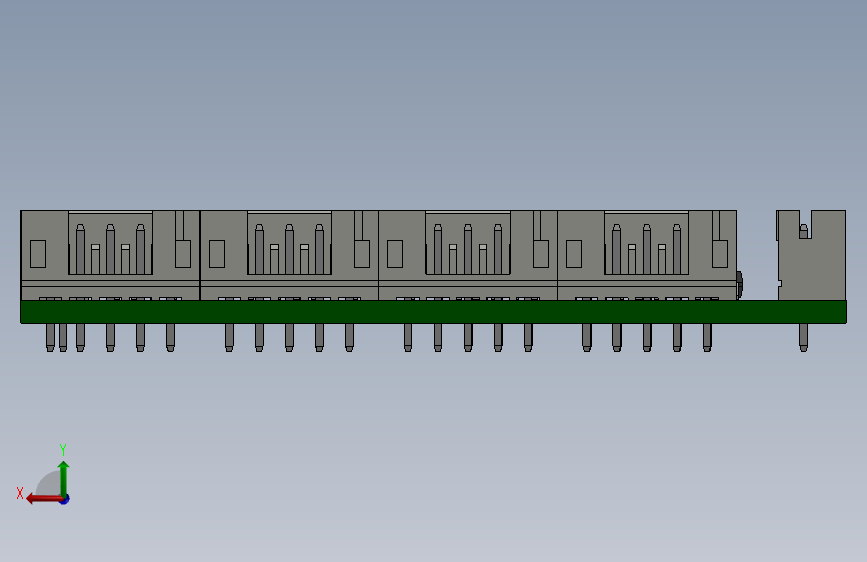This screenshot has width=867, height=562.
Task: Select the green PCB board of the model
Action: [x=433, y=312]
